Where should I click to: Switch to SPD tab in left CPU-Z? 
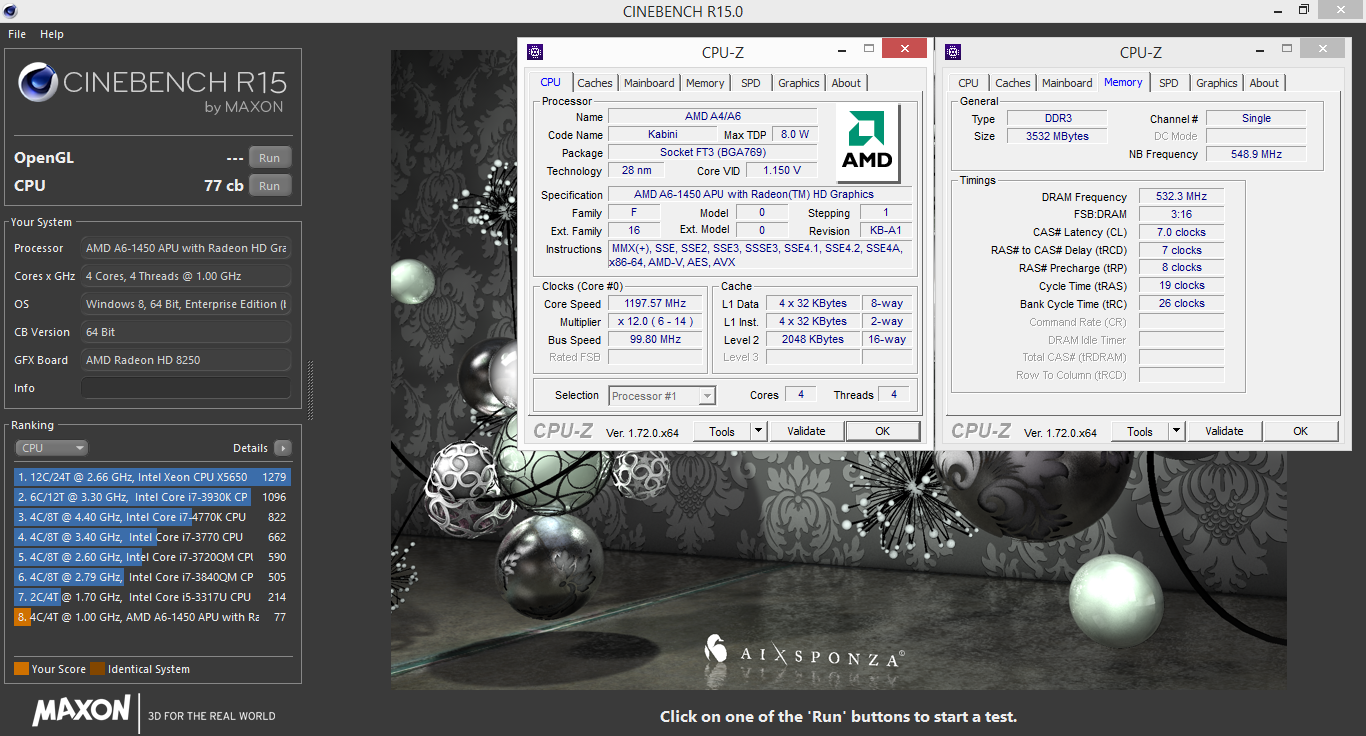pyautogui.click(x=750, y=83)
